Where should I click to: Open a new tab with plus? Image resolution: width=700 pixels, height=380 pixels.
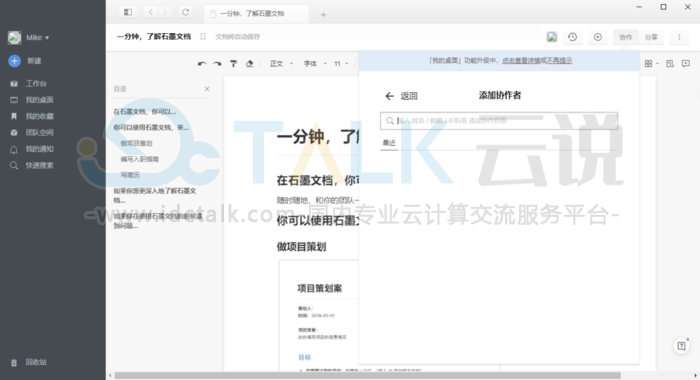323,15
